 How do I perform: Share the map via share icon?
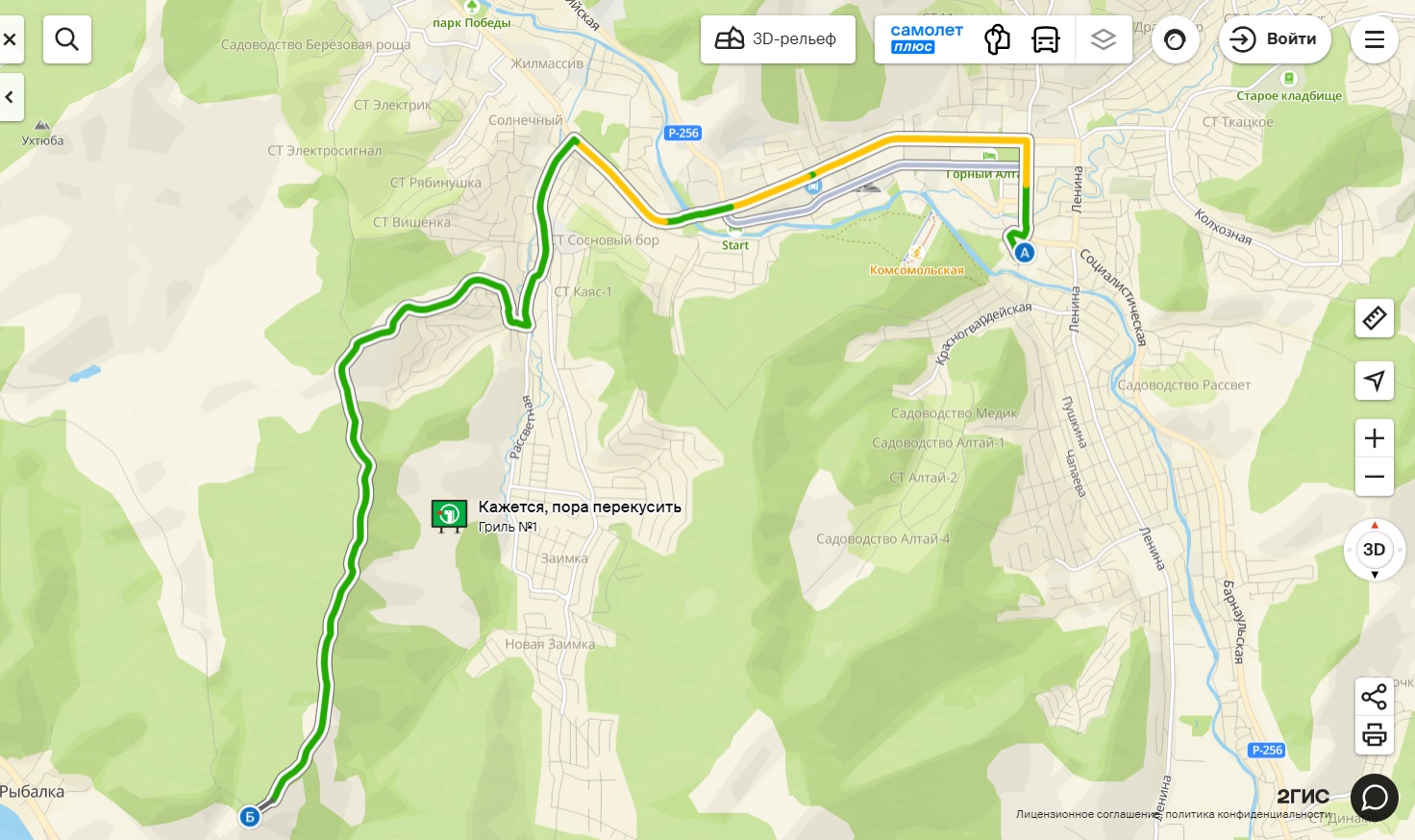1375,697
